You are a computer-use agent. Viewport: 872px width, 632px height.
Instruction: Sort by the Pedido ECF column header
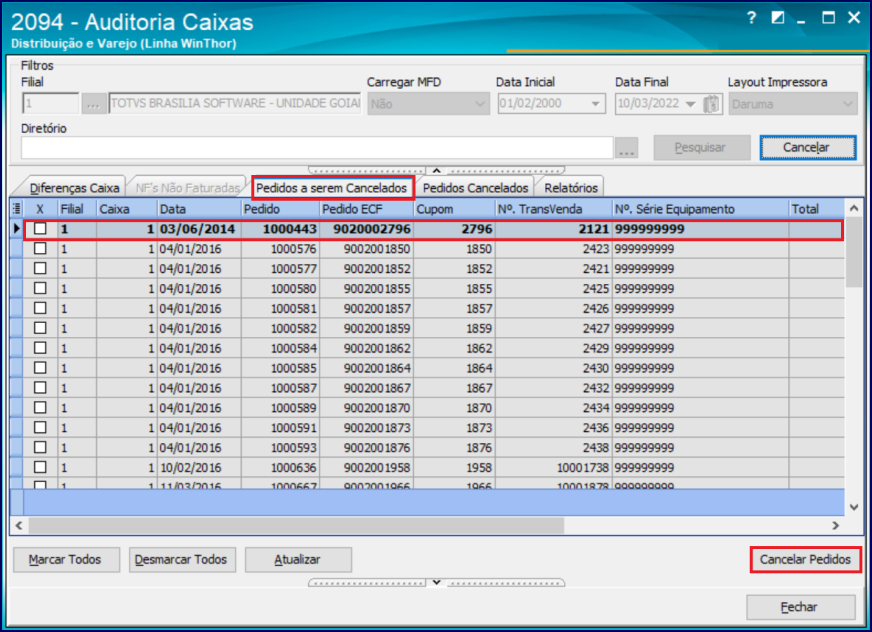pos(366,209)
